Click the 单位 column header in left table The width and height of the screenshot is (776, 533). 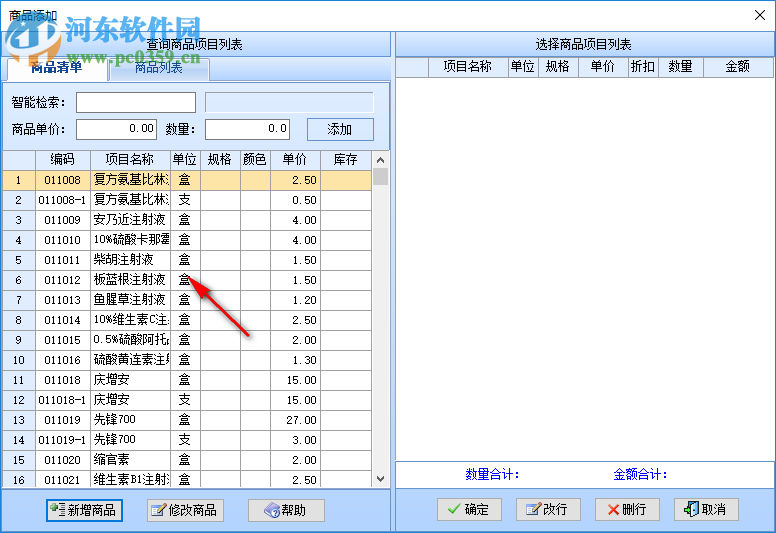(185, 160)
